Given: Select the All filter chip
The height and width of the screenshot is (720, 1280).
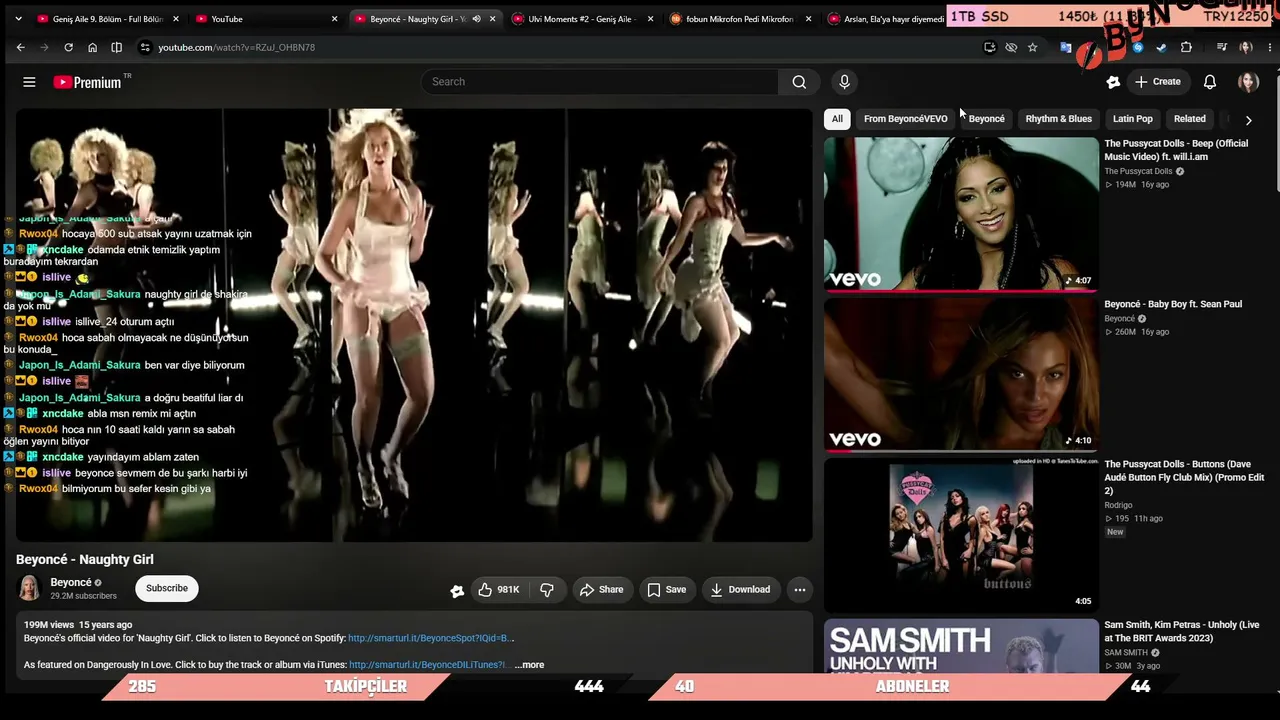Looking at the screenshot, I should coord(837,119).
